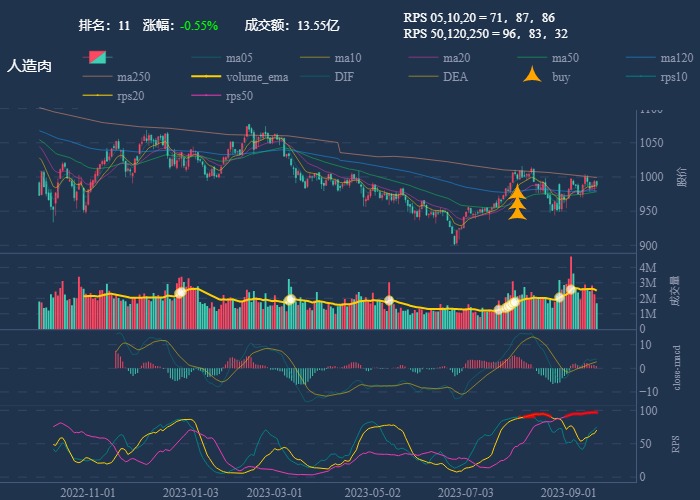Click the red-green candlestick legend icon
The width and height of the screenshot is (700, 500).
(97, 58)
